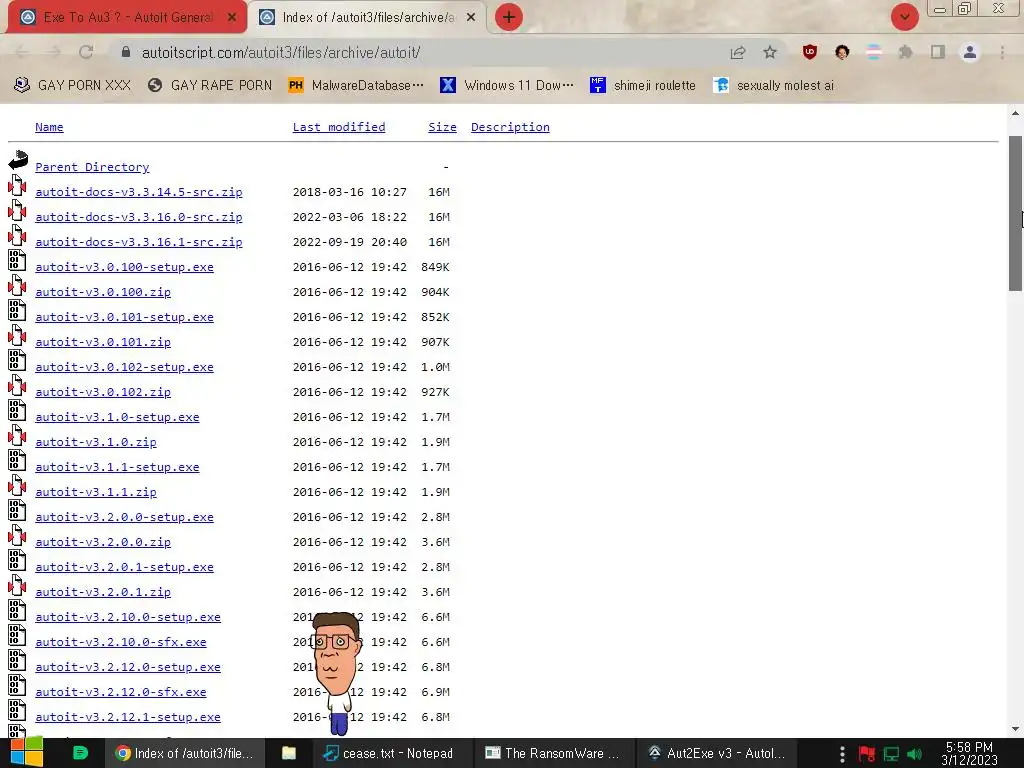Open the Windows 11 Dow… bookmark

(x=507, y=86)
